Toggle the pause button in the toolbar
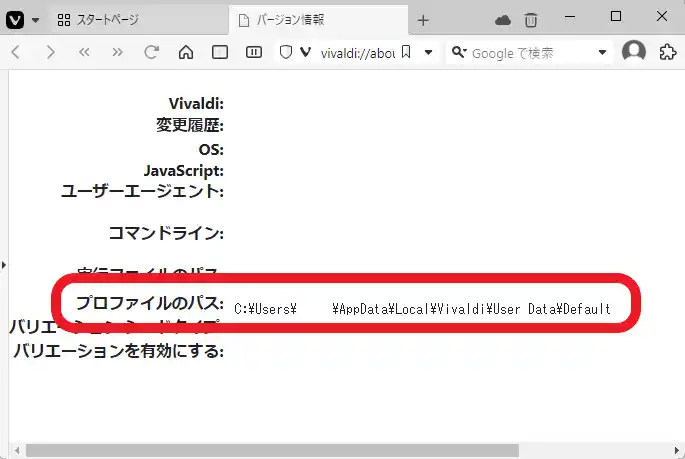Image resolution: width=685 pixels, height=459 pixels. coord(254,52)
